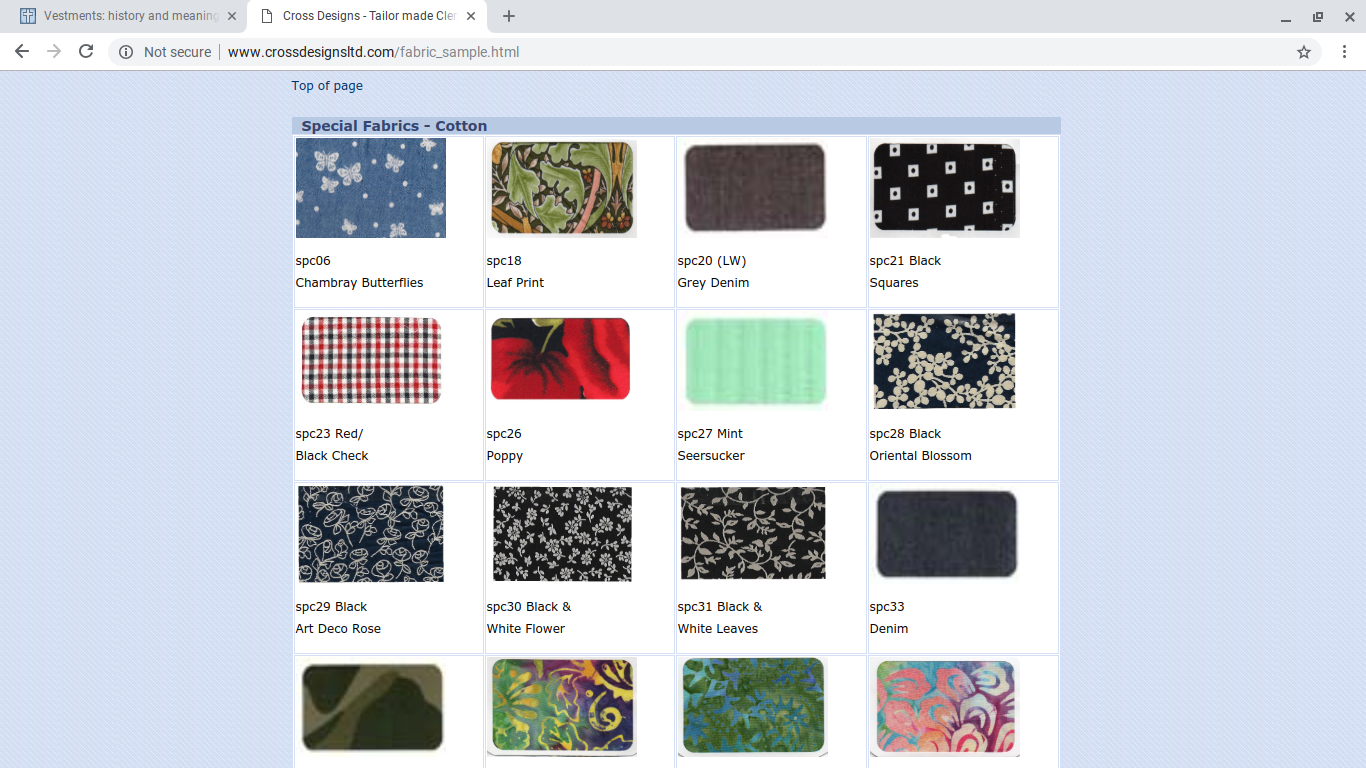1366x768 pixels.
Task: Open the Black Art Deco Rose swatch
Action: tap(371, 534)
